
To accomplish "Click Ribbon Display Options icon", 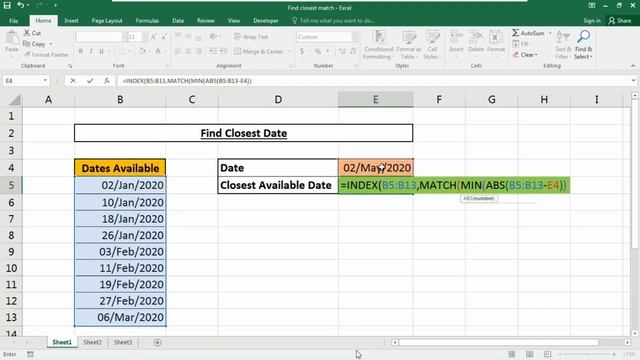I will pyautogui.click(x=591, y=6).
